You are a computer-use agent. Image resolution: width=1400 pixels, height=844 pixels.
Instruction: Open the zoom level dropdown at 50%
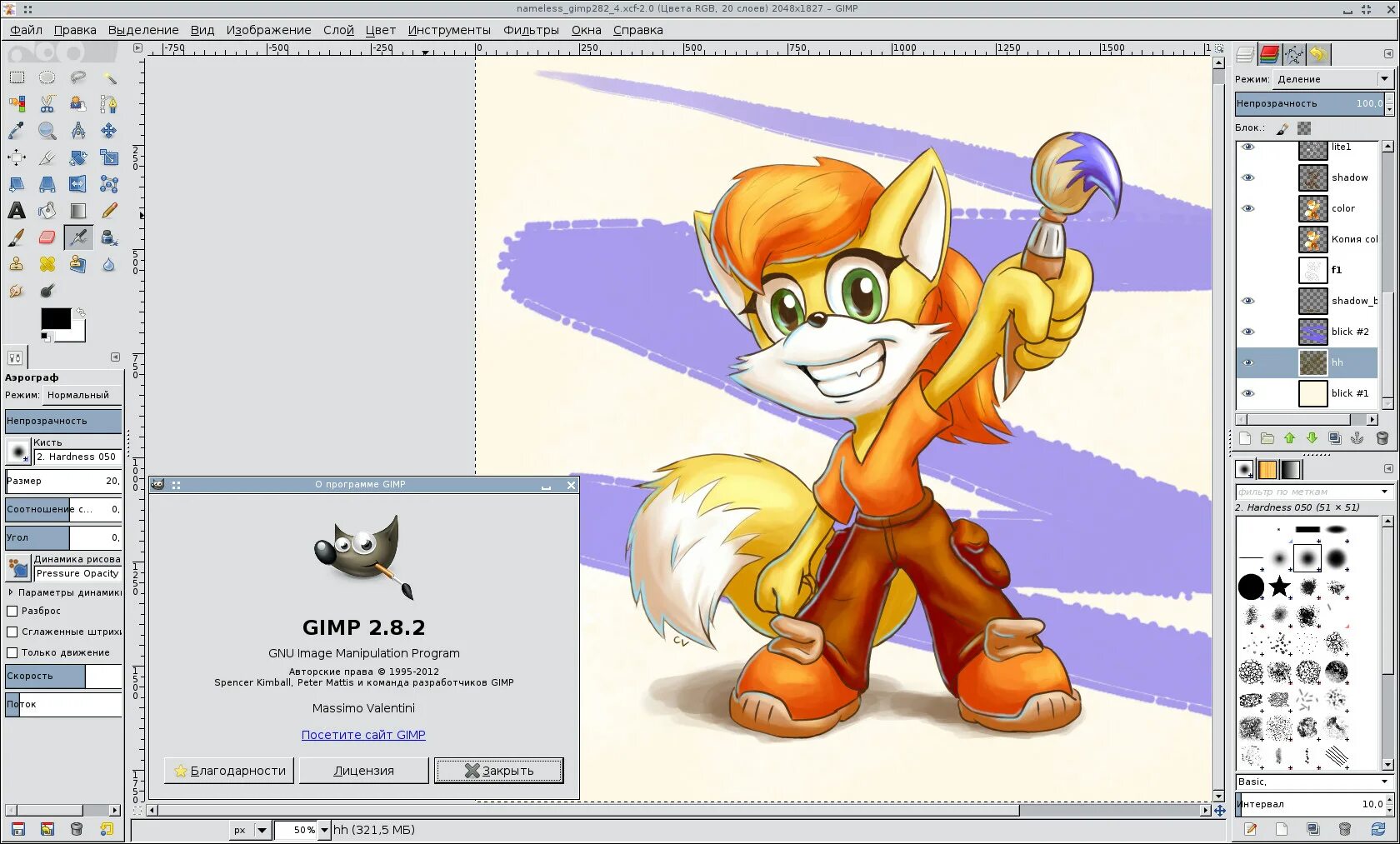(325, 830)
